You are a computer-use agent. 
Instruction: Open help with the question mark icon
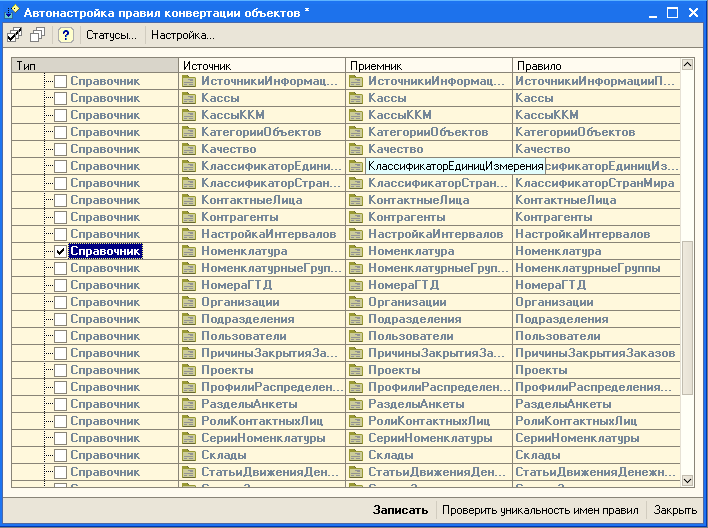pos(66,35)
